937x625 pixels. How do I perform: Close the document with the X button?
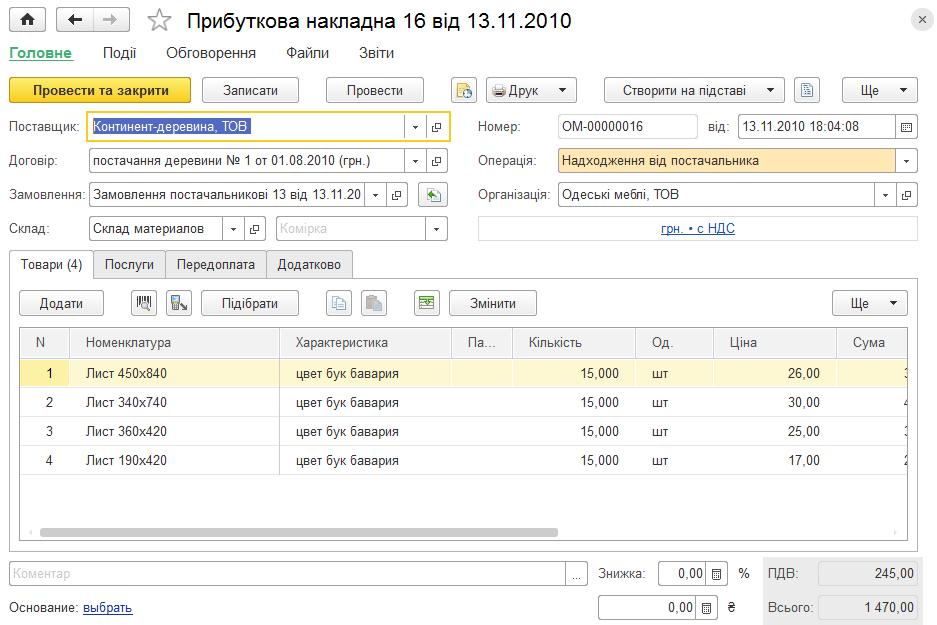pyautogui.click(x=922, y=20)
